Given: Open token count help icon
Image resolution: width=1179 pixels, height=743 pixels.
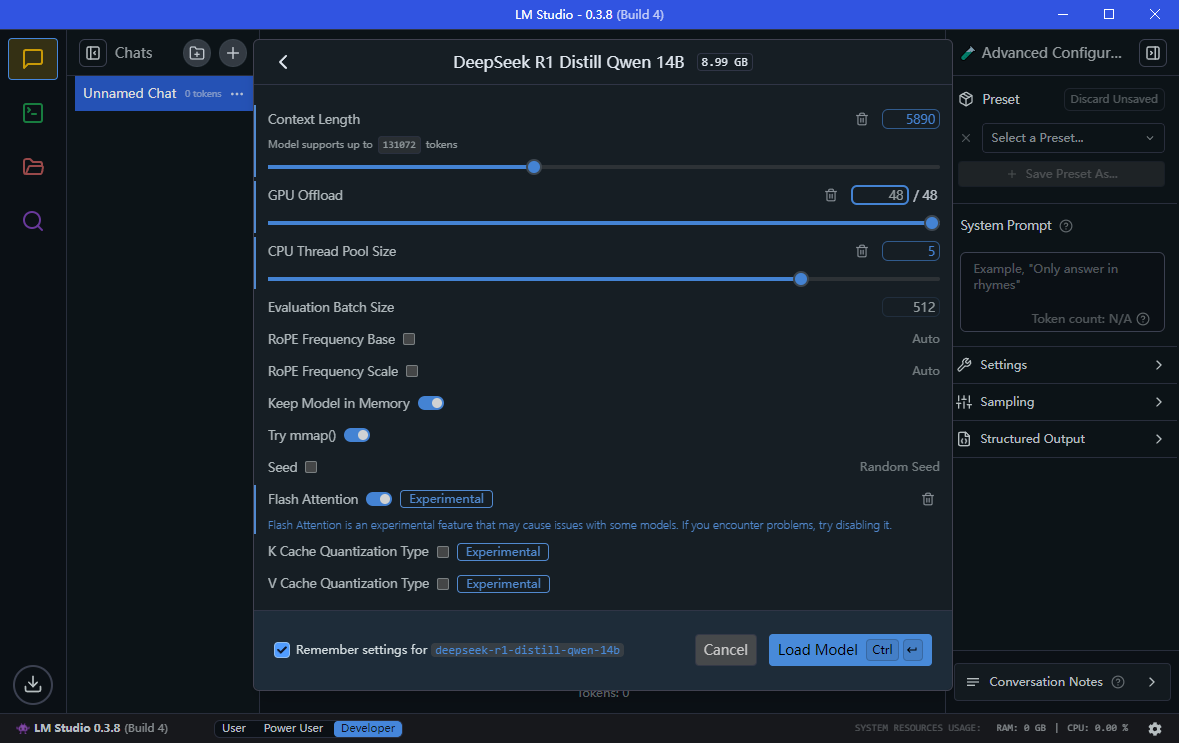Looking at the screenshot, I should click(x=1143, y=319).
